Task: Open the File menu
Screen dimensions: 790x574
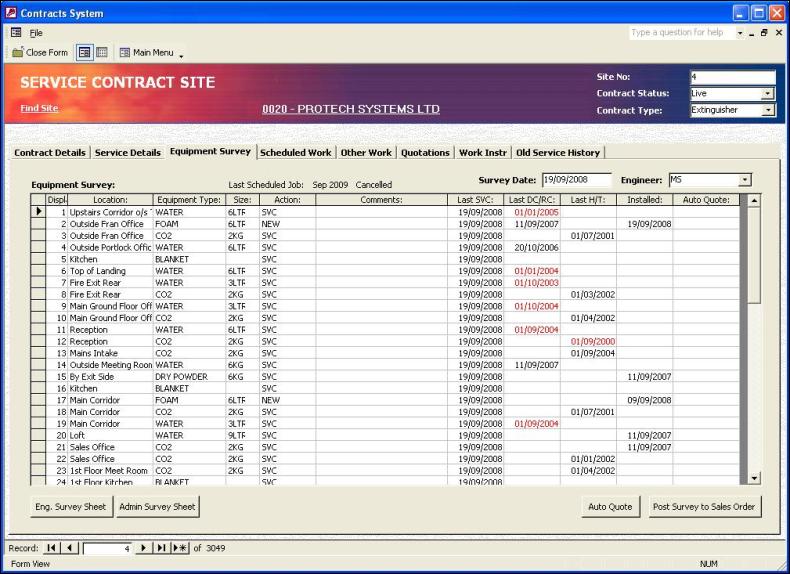Action: (36, 33)
